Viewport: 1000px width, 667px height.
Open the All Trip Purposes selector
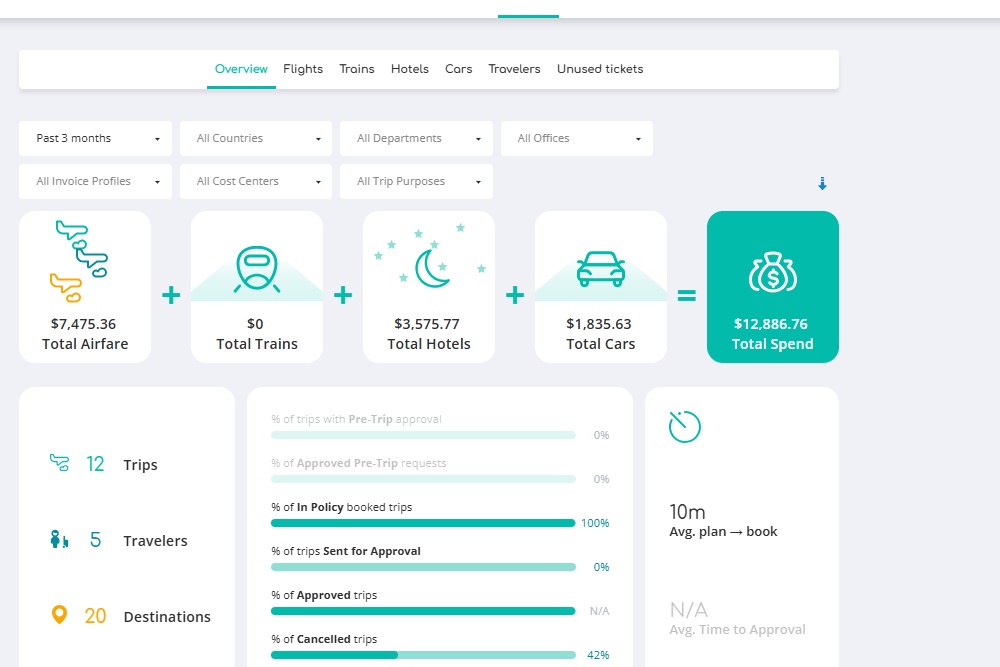click(x=416, y=181)
